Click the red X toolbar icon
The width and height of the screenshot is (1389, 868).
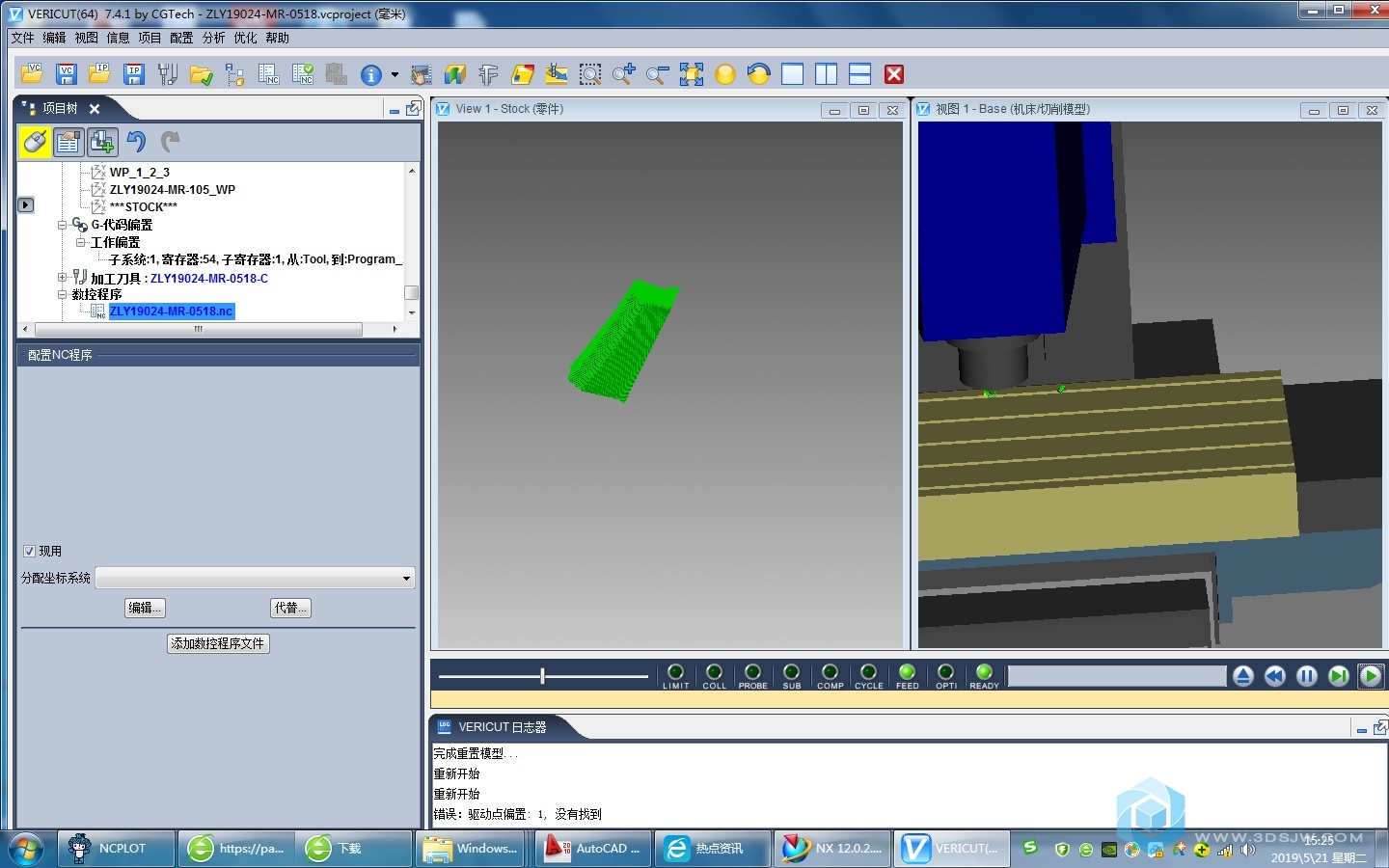894,74
